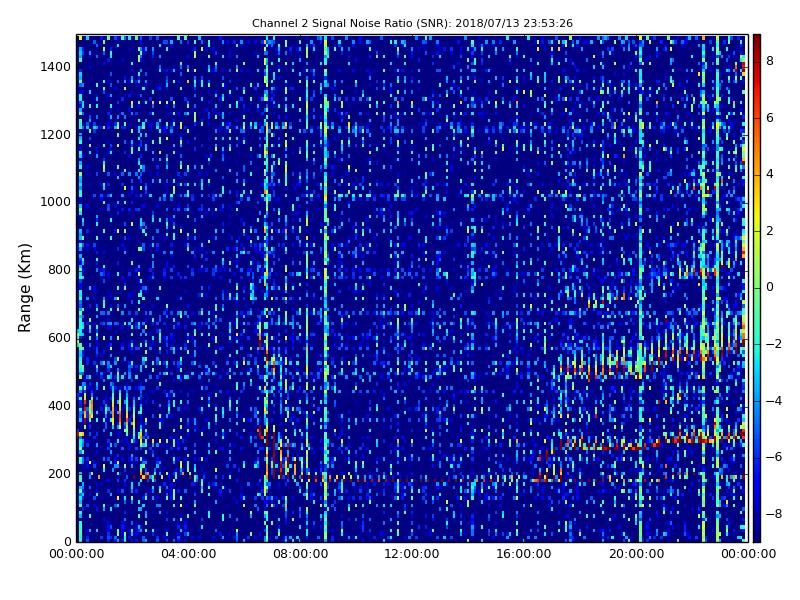Click the colorbar label −6
This screenshot has width=800, height=600.
click(x=774, y=457)
